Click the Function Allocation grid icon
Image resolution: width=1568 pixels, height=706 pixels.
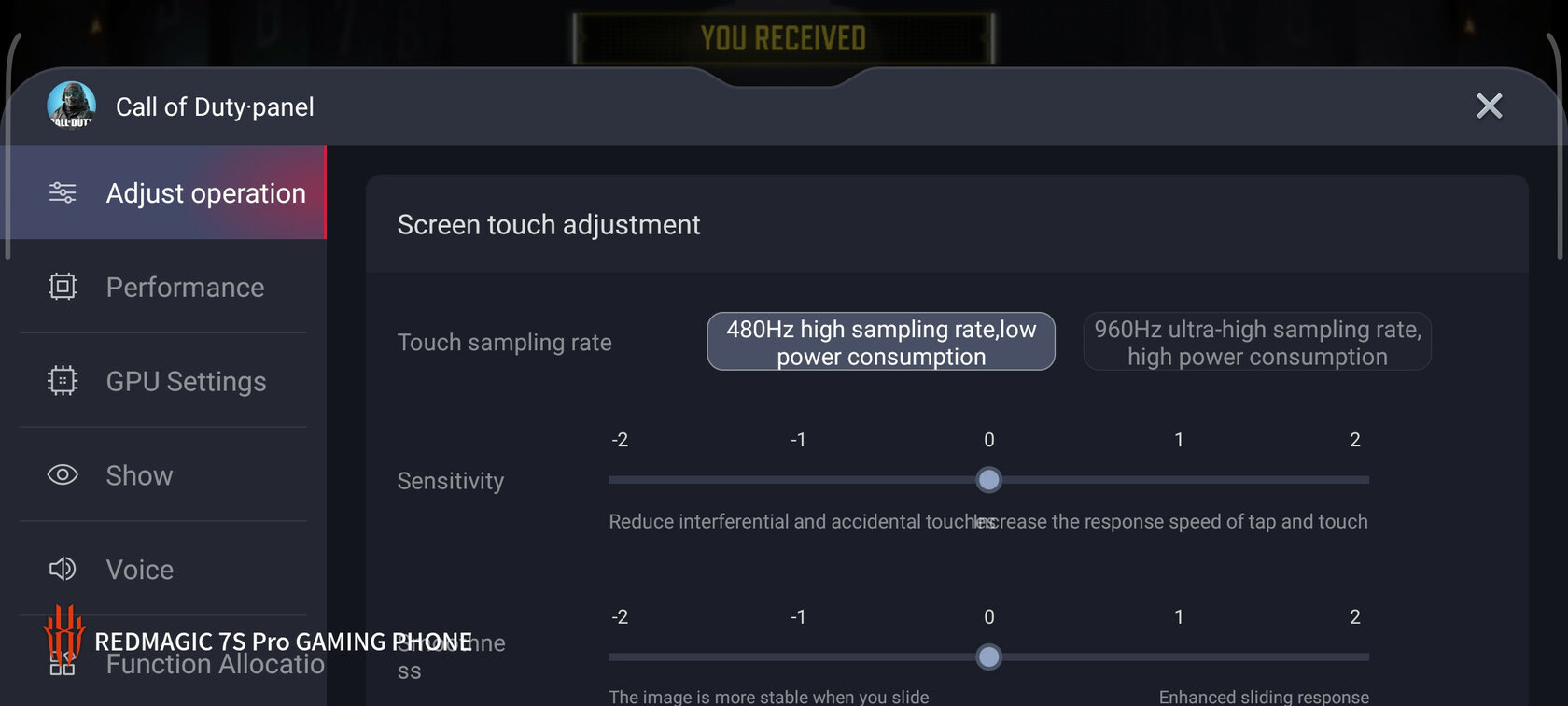pos(63,664)
